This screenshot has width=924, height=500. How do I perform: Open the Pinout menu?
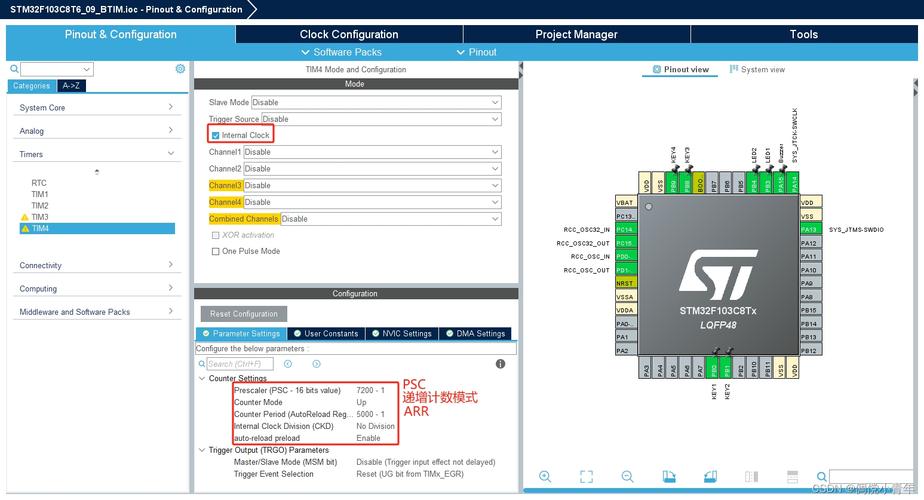click(477, 52)
